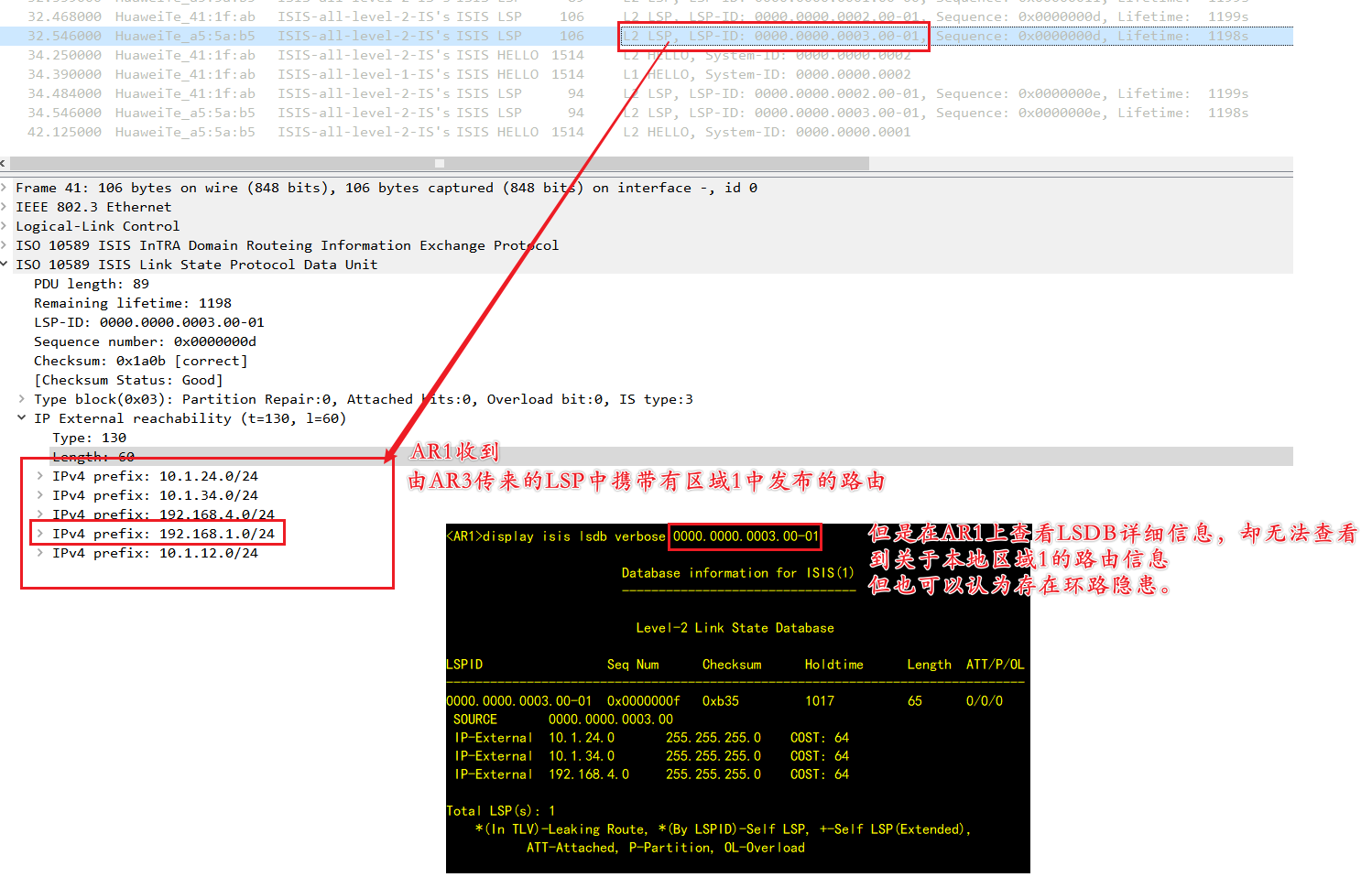Select the 'Sequence number: 0x0000000d' field
The height and width of the screenshot is (877, 1372).
point(145,341)
